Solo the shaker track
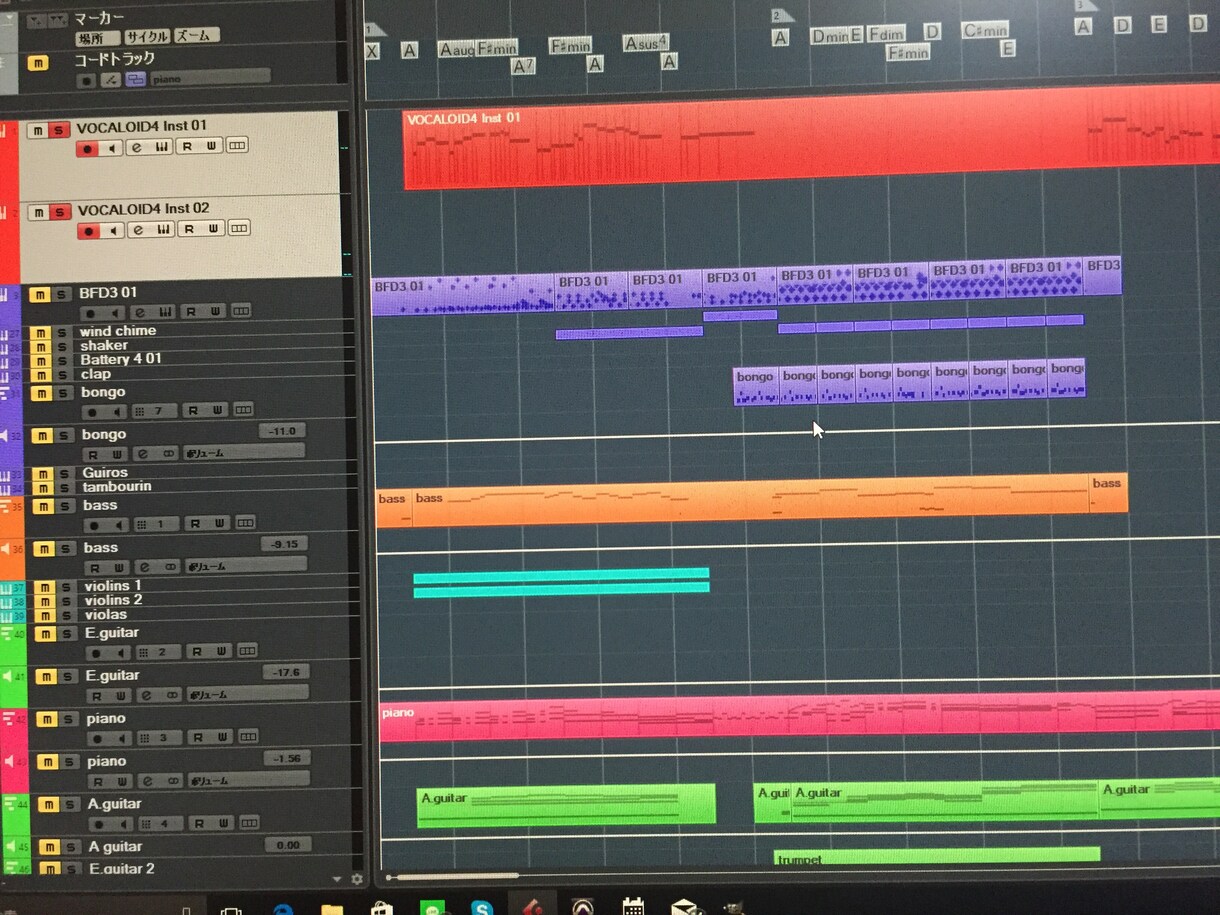 coord(62,347)
